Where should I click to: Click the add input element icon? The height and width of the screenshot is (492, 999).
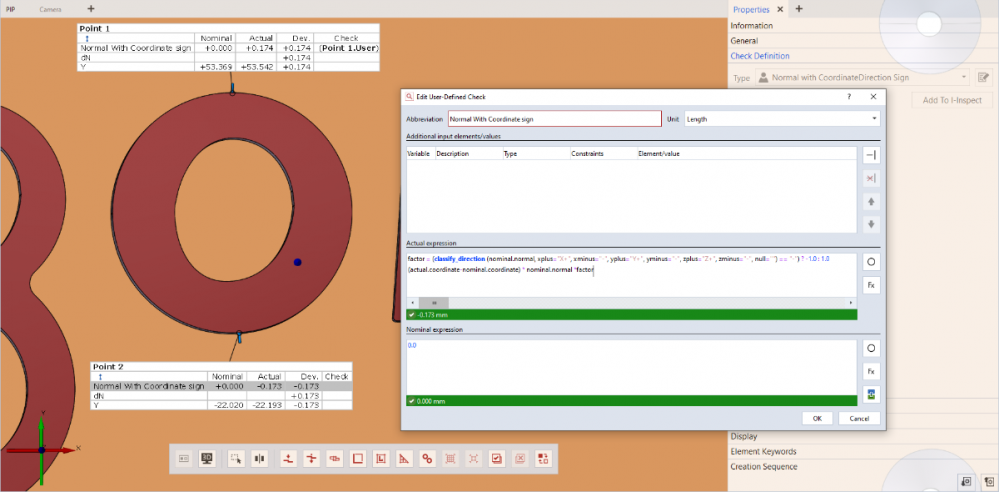[870, 155]
